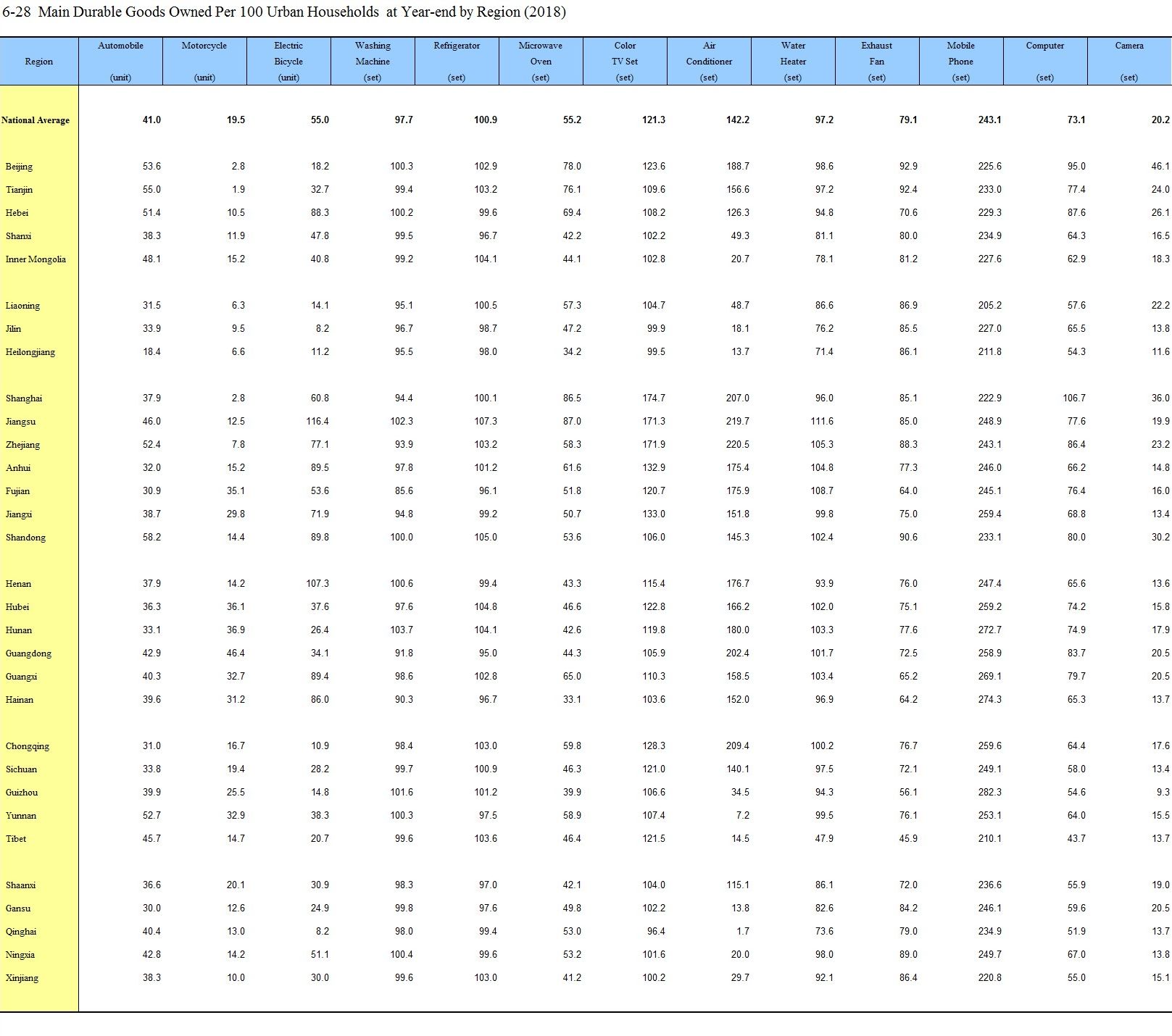Click the Hubei row label
The width and height of the screenshot is (1172, 1036).
tap(17, 607)
